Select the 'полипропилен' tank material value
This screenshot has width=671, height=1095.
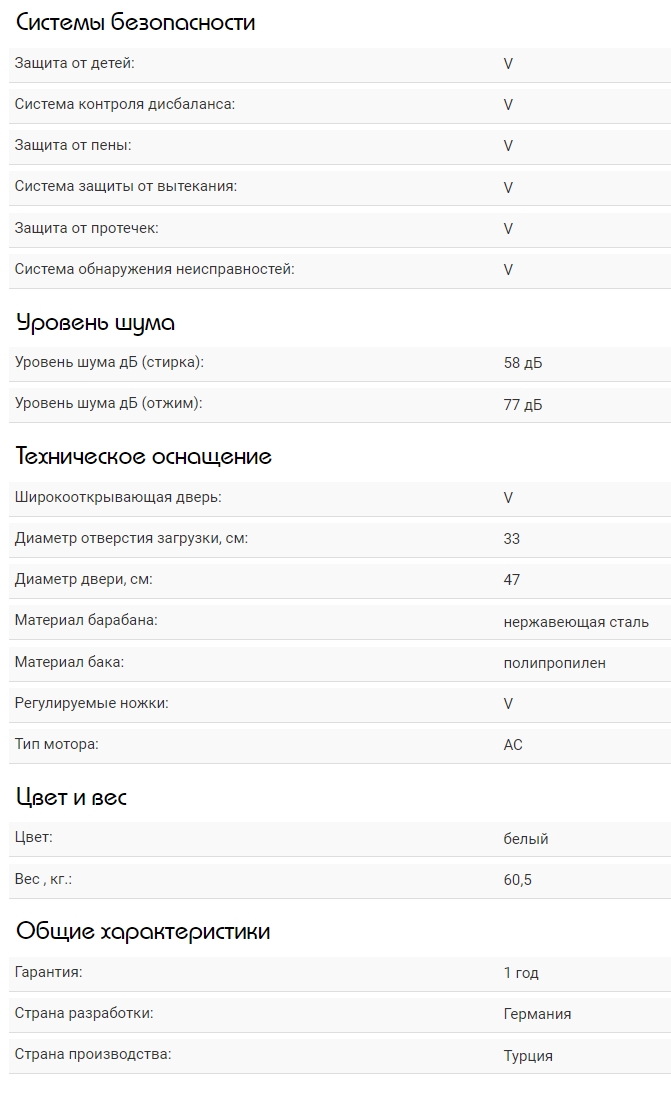click(x=554, y=662)
